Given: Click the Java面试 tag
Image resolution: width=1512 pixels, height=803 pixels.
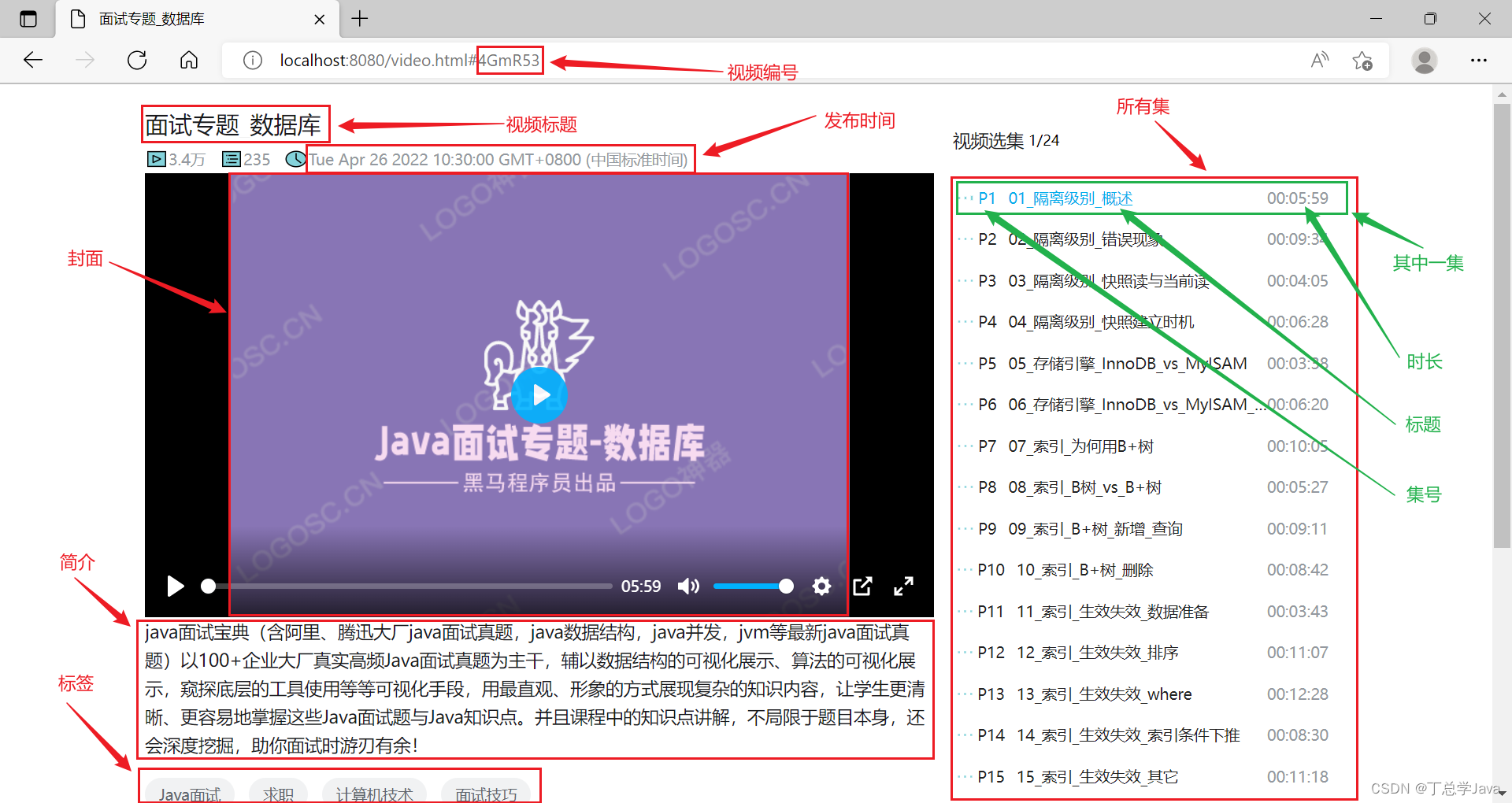Looking at the screenshot, I should (x=189, y=793).
